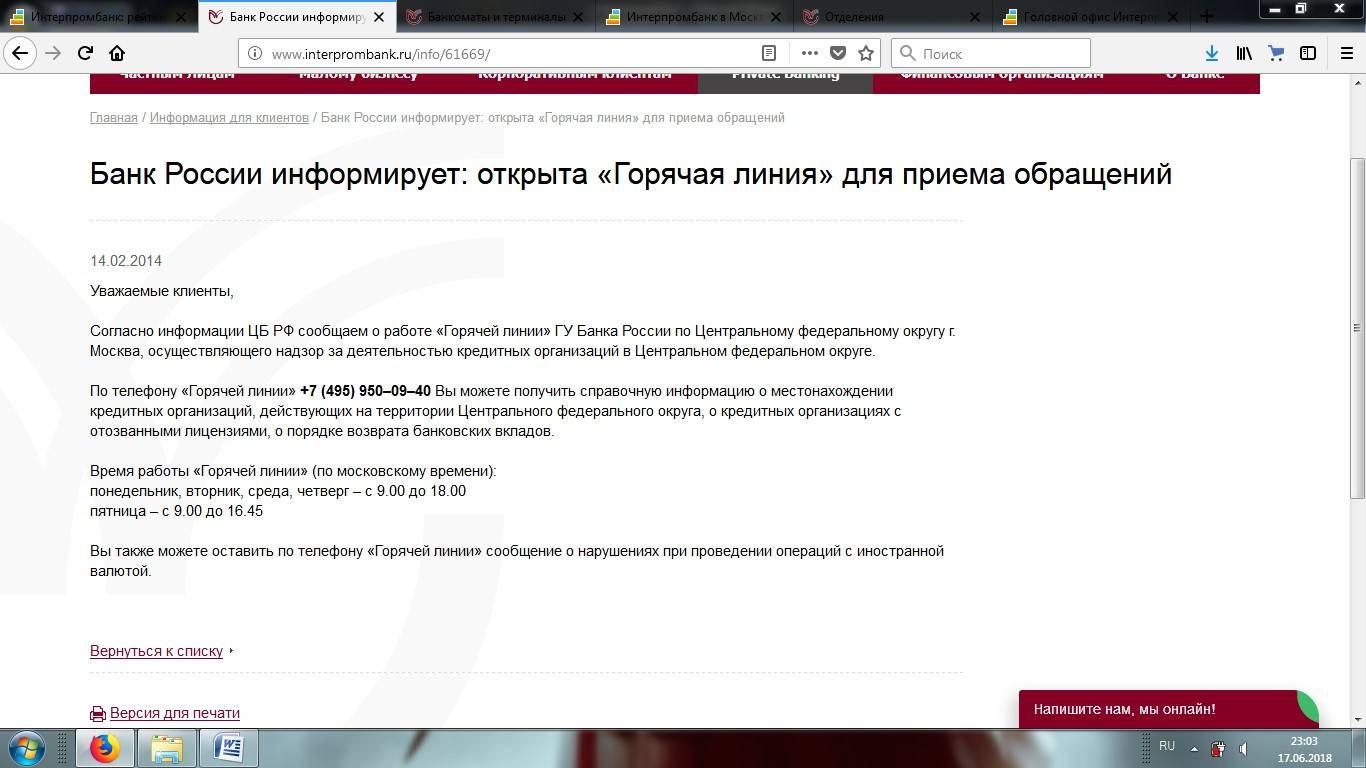
Task: Open the Library bookmarks and history icon
Action: [1244, 54]
